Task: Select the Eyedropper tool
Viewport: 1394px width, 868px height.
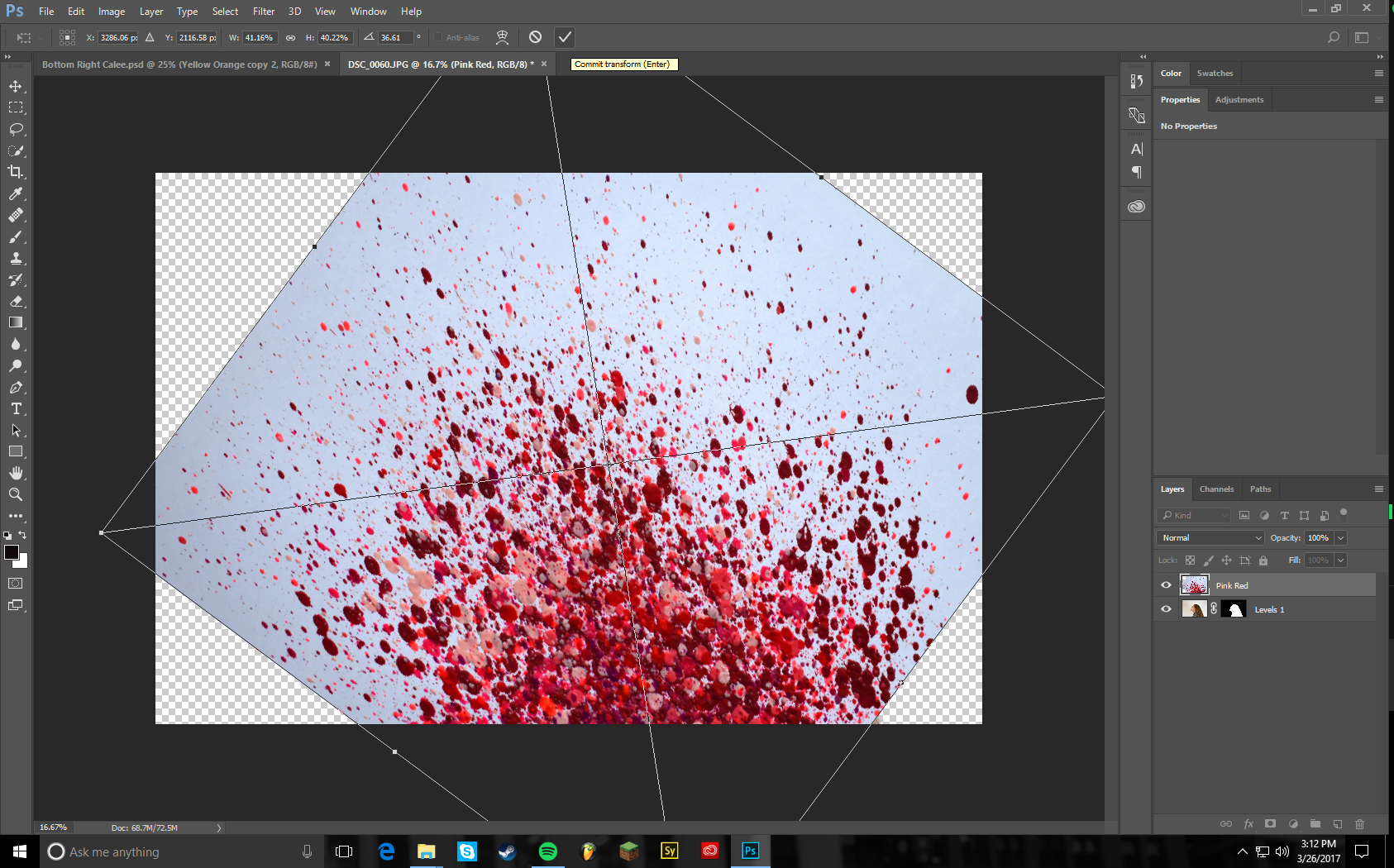Action: [x=16, y=193]
